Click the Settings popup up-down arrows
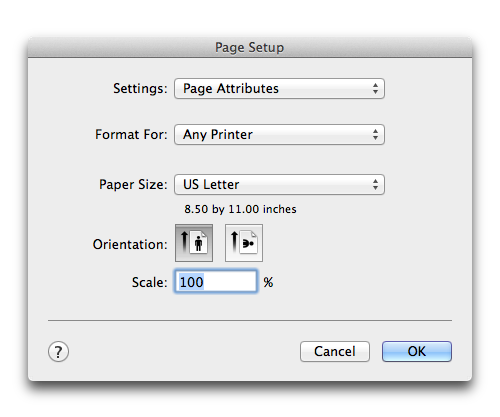 (x=375, y=89)
